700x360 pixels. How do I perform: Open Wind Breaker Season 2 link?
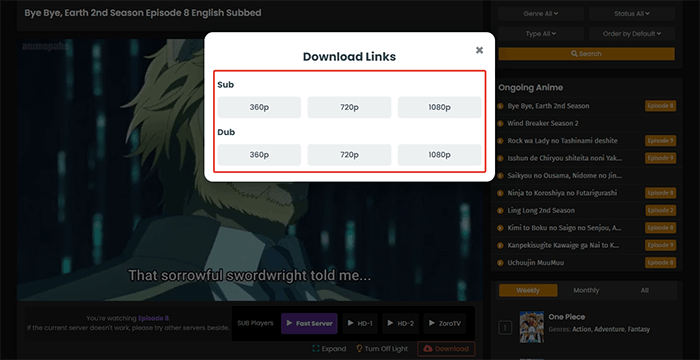pos(543,123)
